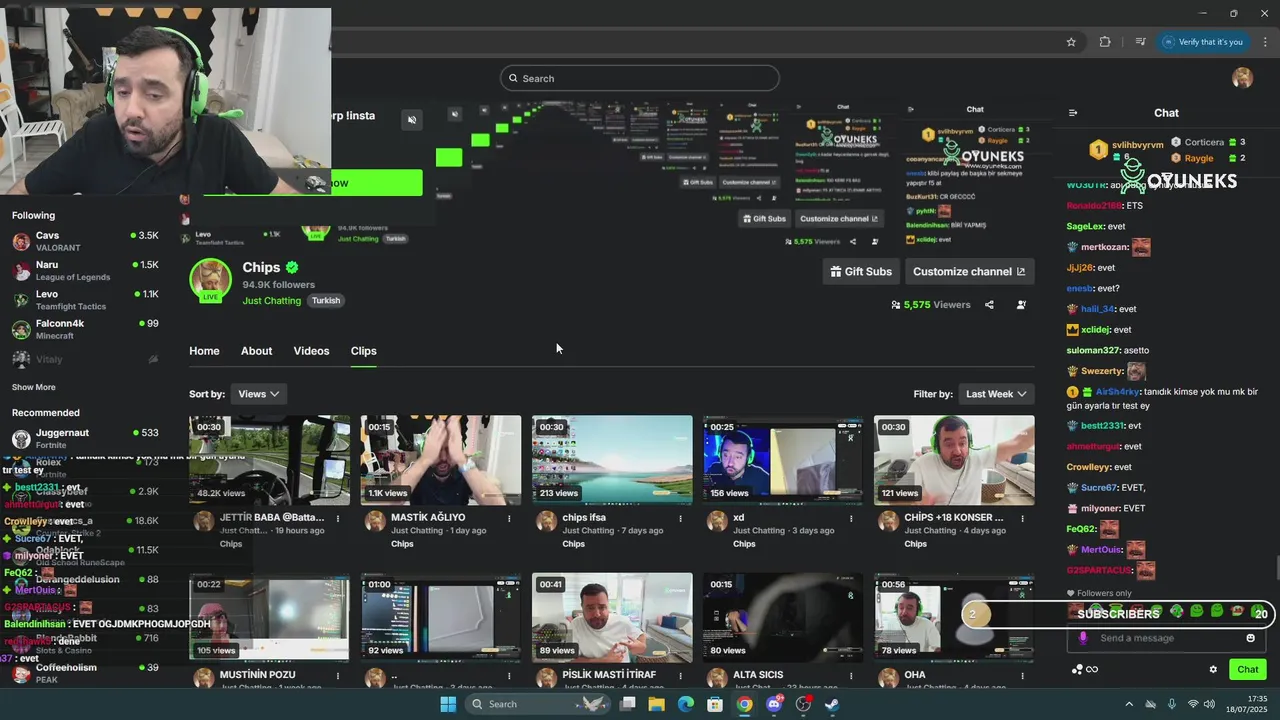Viewport: 1280px width, 720px height.
Task: Switch to the Home tab
Action: pyautogui.click(x=204, y=351)
